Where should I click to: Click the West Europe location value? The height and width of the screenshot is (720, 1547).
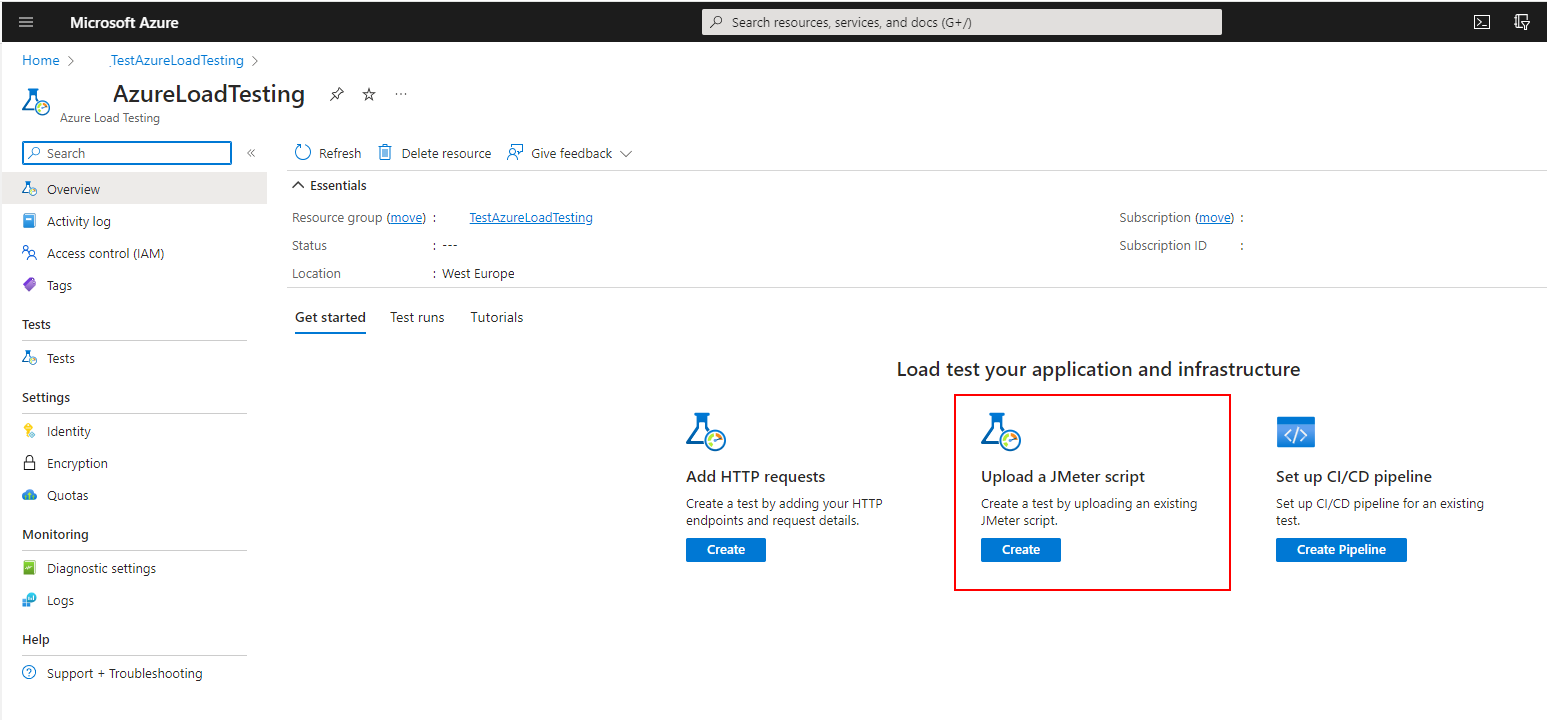[479, 273]
